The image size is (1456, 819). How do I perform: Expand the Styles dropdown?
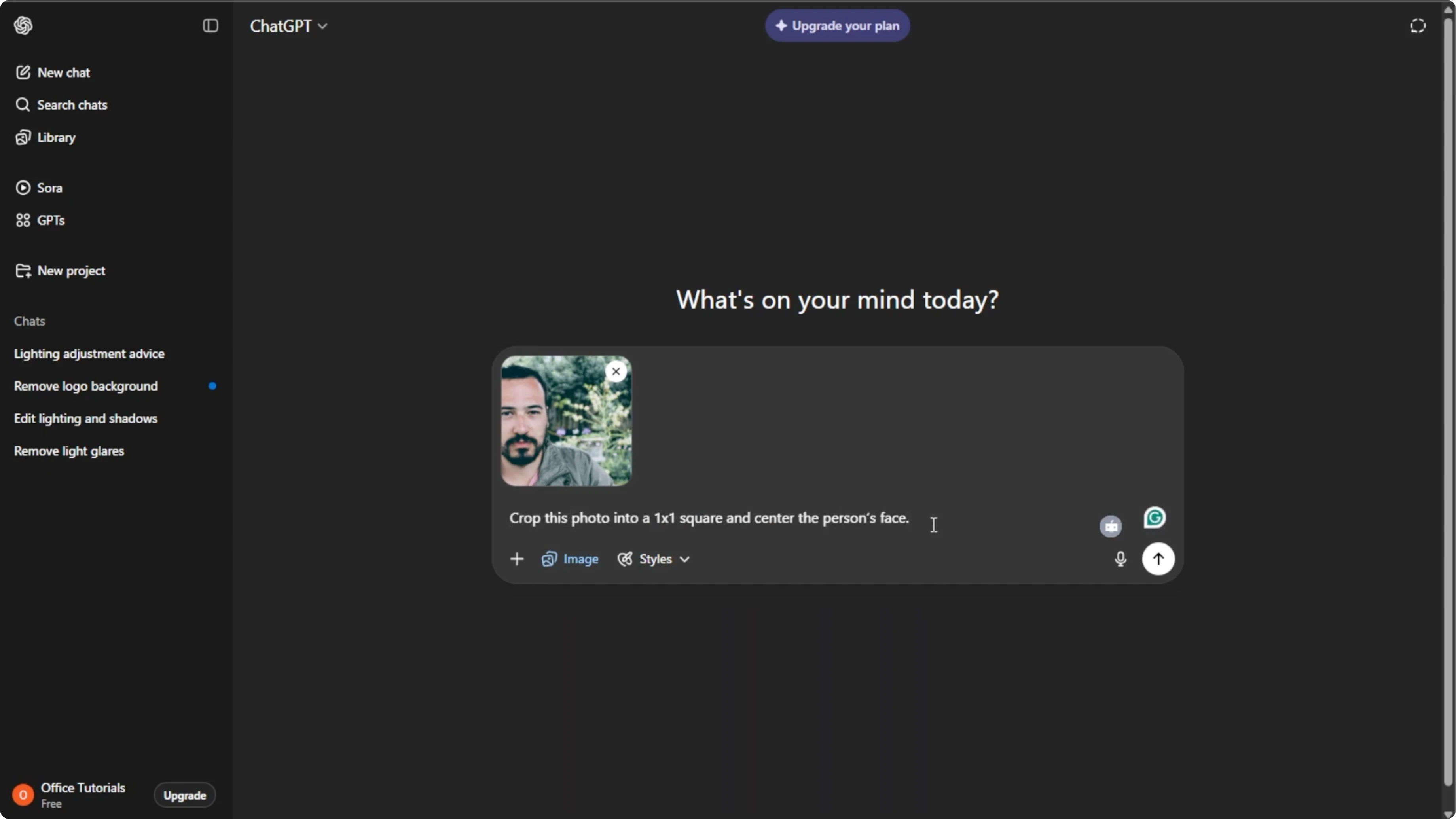(653, 559)
